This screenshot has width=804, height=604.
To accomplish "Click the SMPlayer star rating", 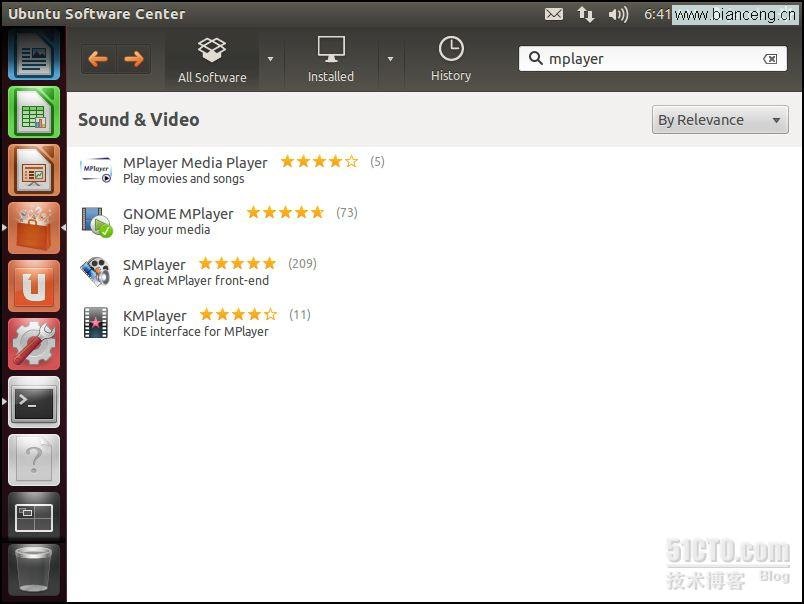I will (237, 264).
